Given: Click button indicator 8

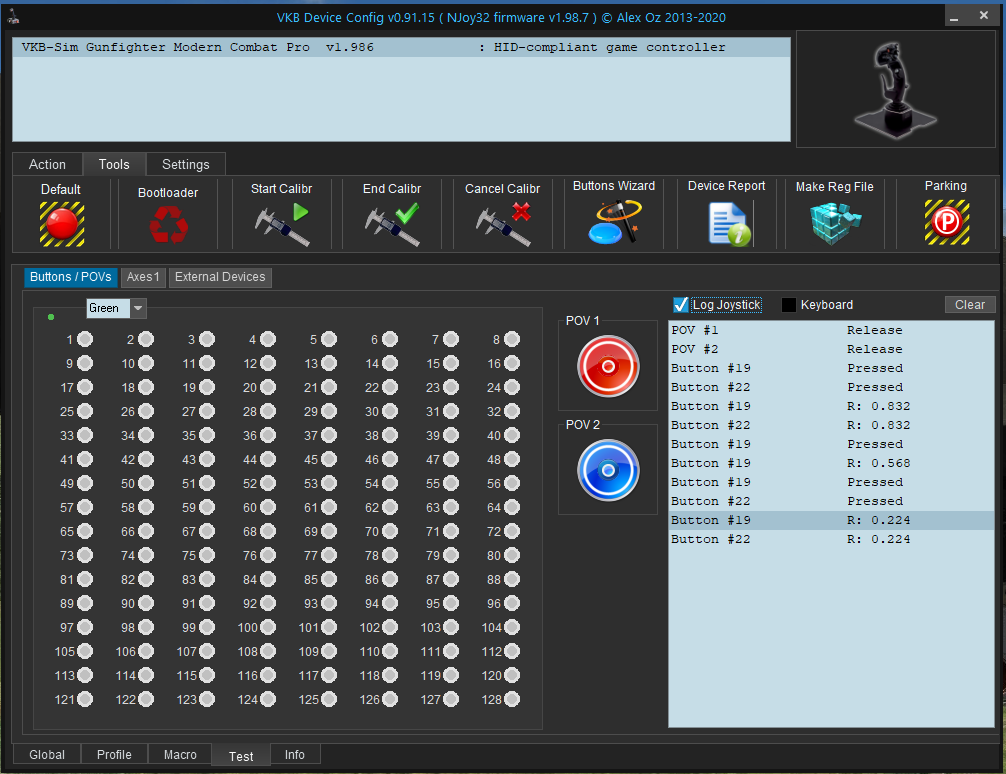Looking at the screenshot, I should pyautogui.click(x=512, y=339).
